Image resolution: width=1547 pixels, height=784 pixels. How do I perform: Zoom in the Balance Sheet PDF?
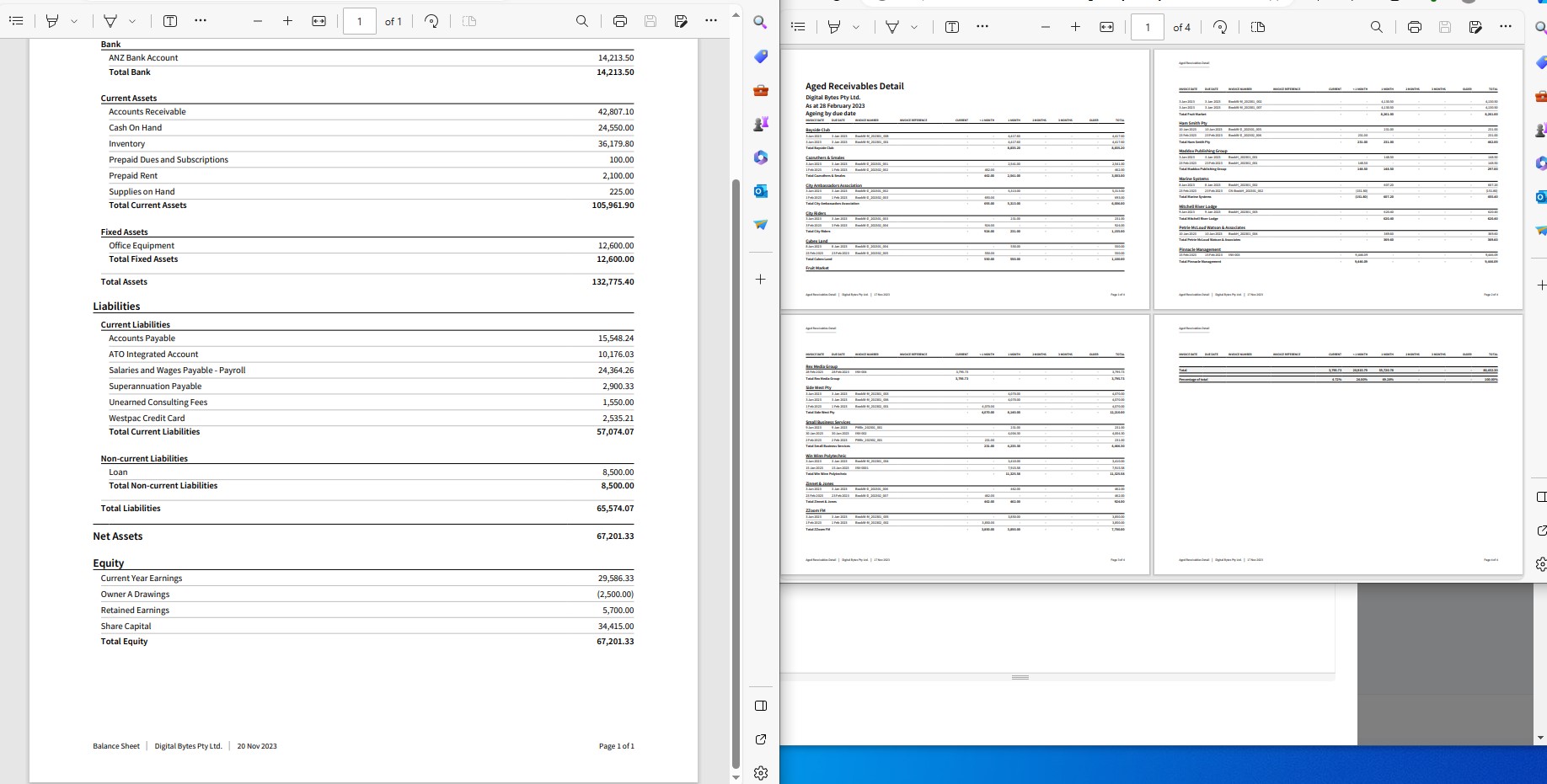click(288, 21)
